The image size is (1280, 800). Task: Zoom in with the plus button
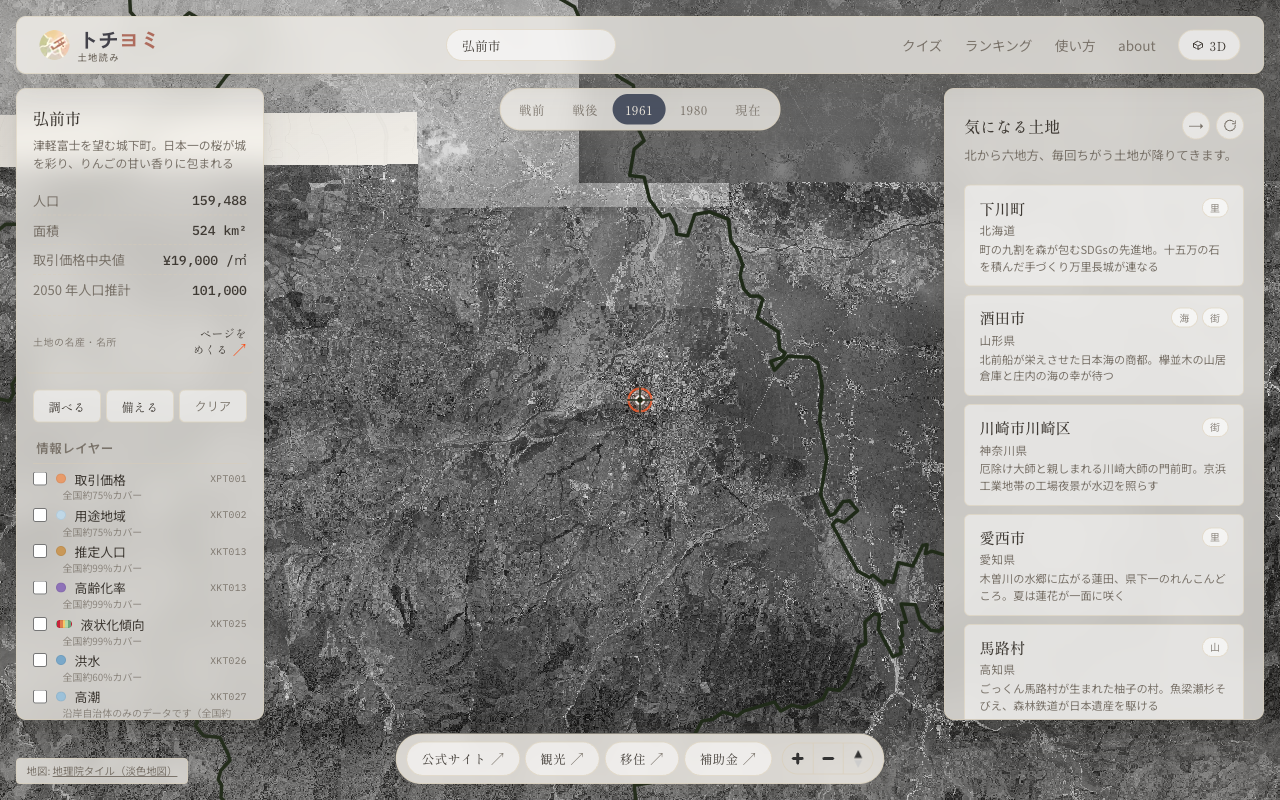(x=797, y=759)
